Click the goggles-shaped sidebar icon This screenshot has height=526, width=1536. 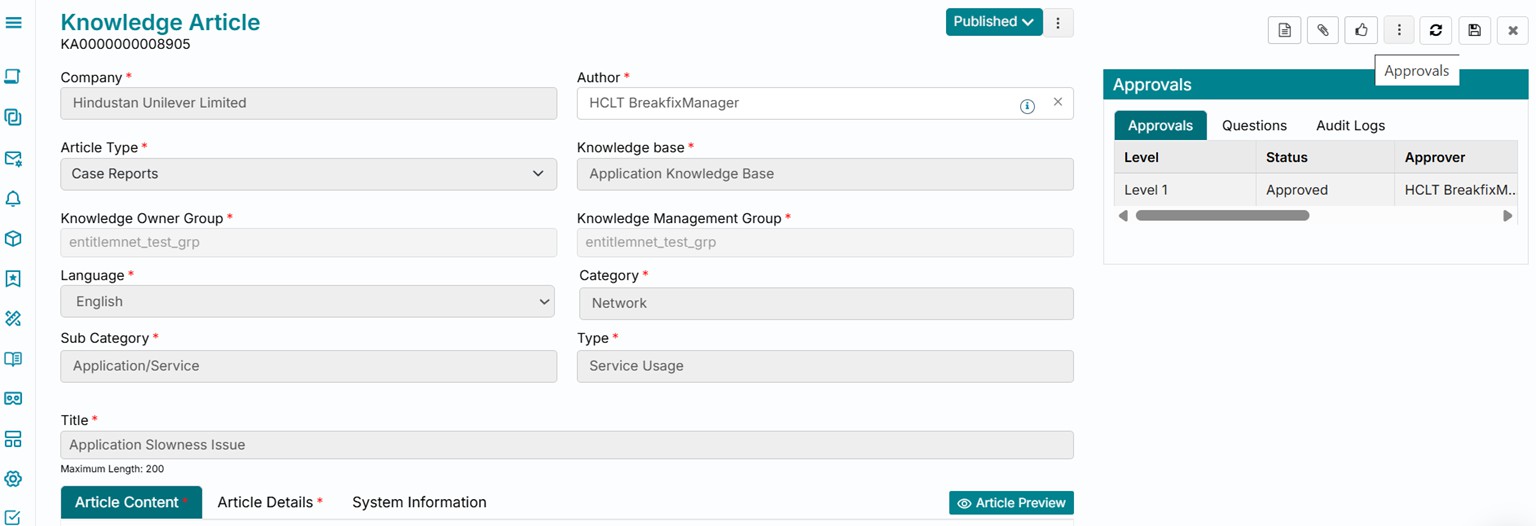point(13,398)
